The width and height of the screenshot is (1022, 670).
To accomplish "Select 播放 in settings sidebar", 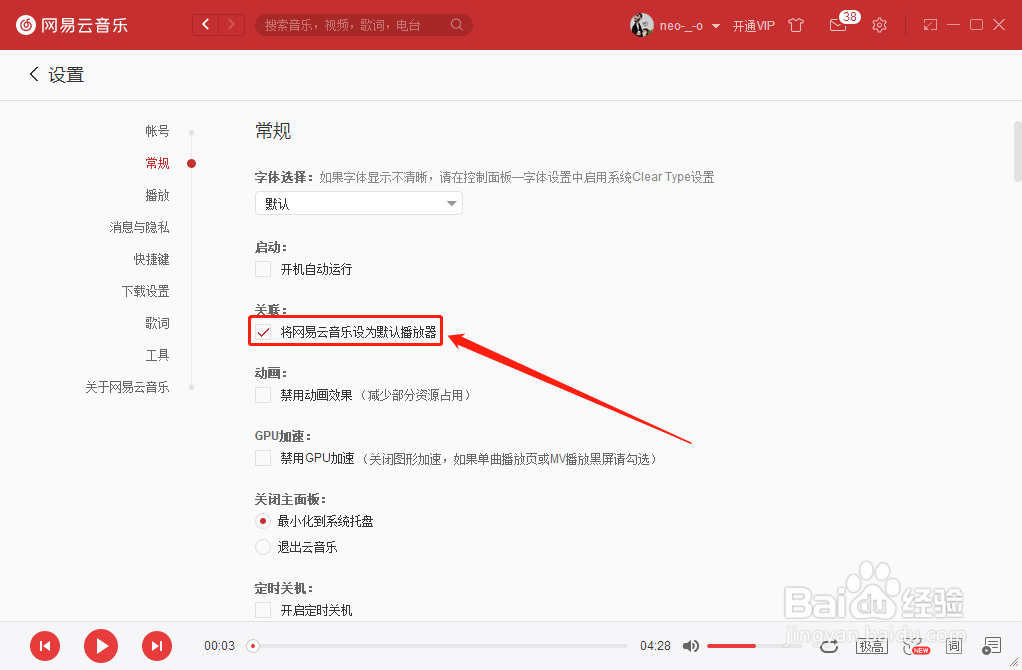I will point(157,195).
